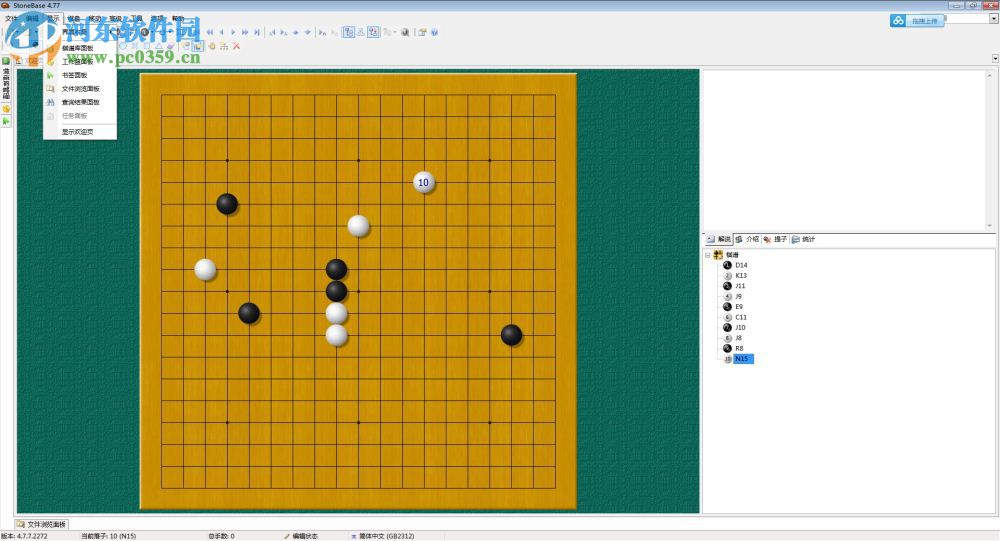
Task: Click the status text 当前落子: 10 (N15)
Action: pyautogui.click(x=108, y=536)
